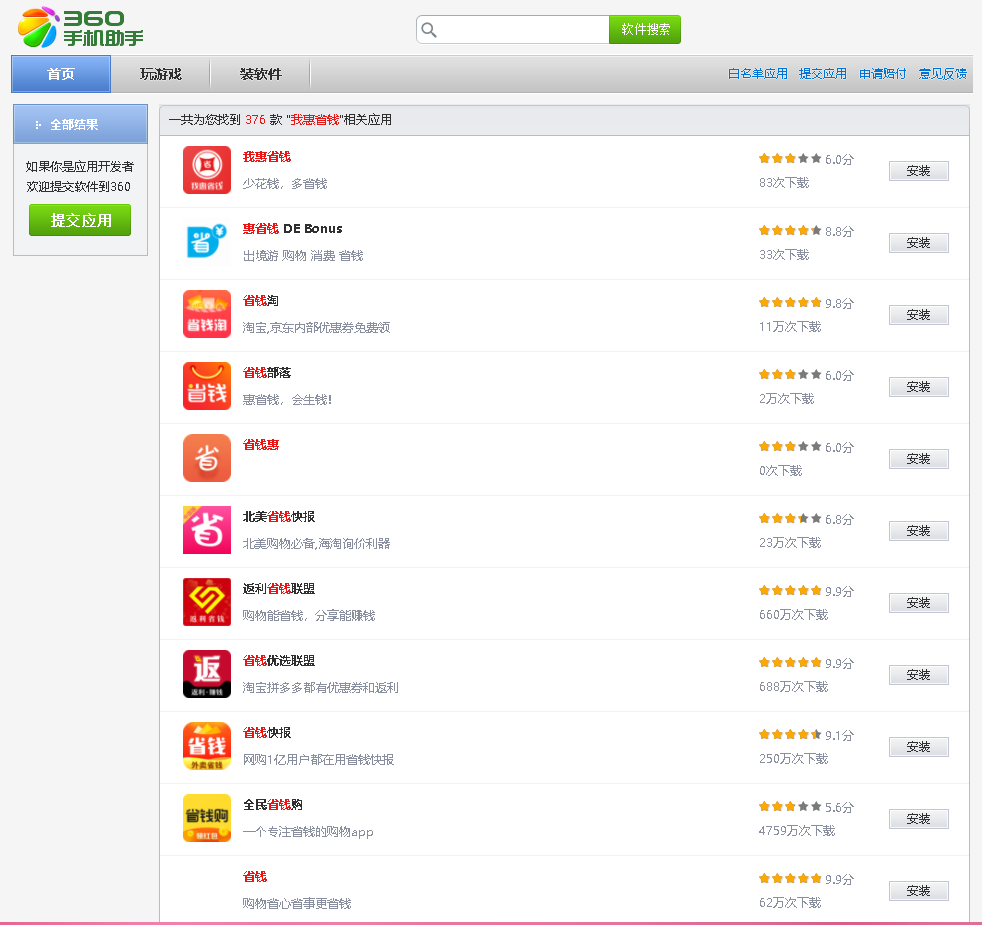Image resolution: width=982 pixels, height=925 pixels.
Task: Install 返利省钱联盟
Action: pos(918,602)
